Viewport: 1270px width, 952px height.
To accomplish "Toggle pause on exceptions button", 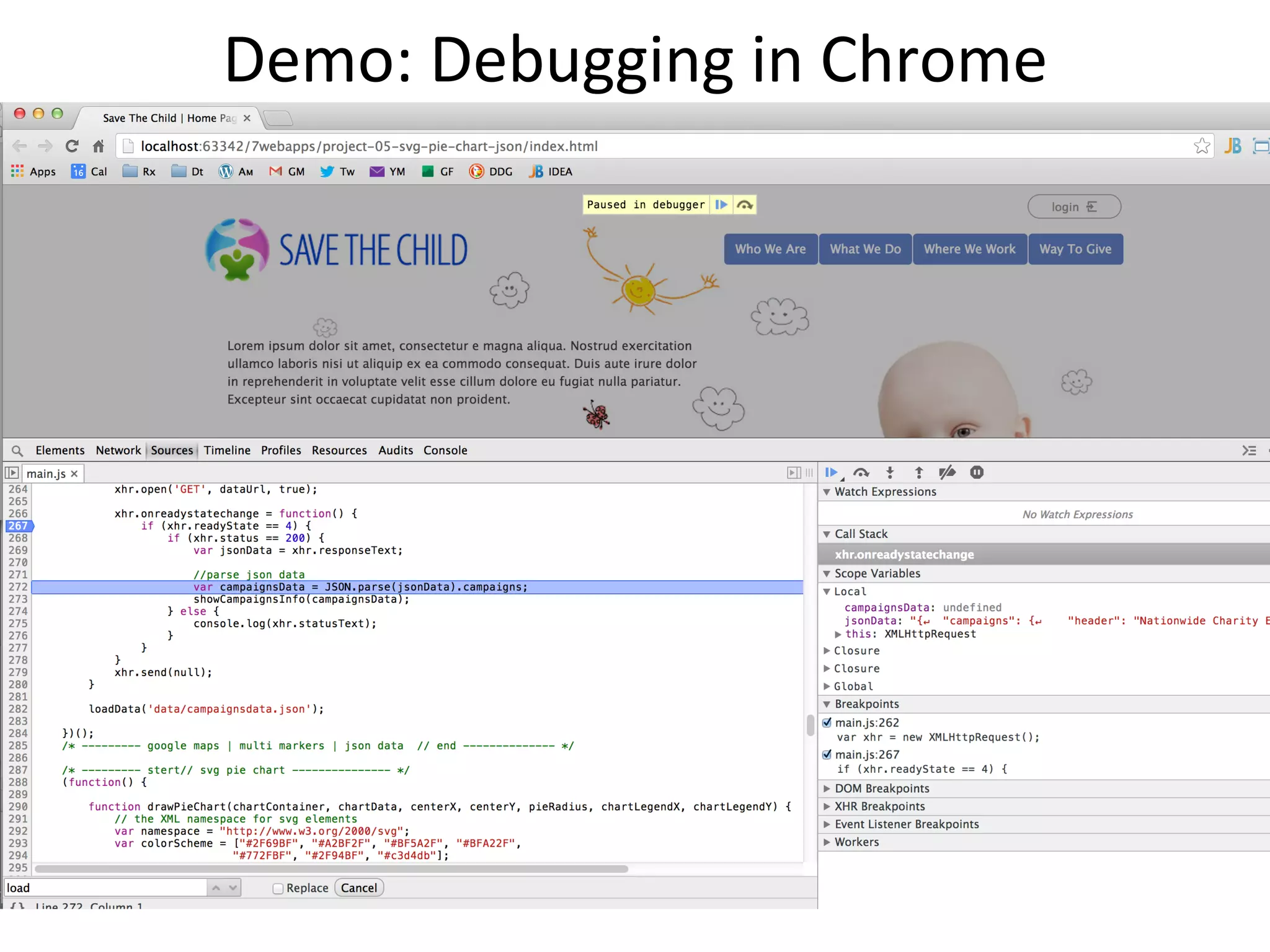I will (977, 473).
